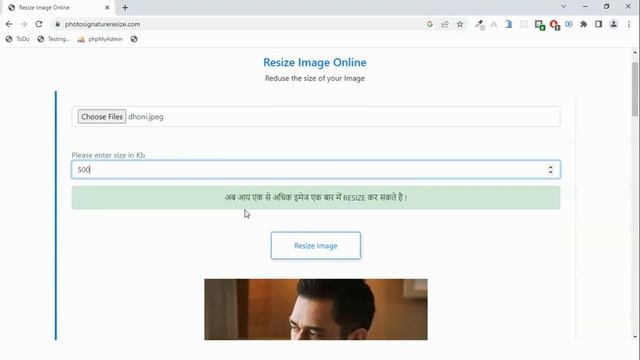The width and height of the screenshot is (640, 360).
Task: Open the ToDo bookmark
Action: 18,39
